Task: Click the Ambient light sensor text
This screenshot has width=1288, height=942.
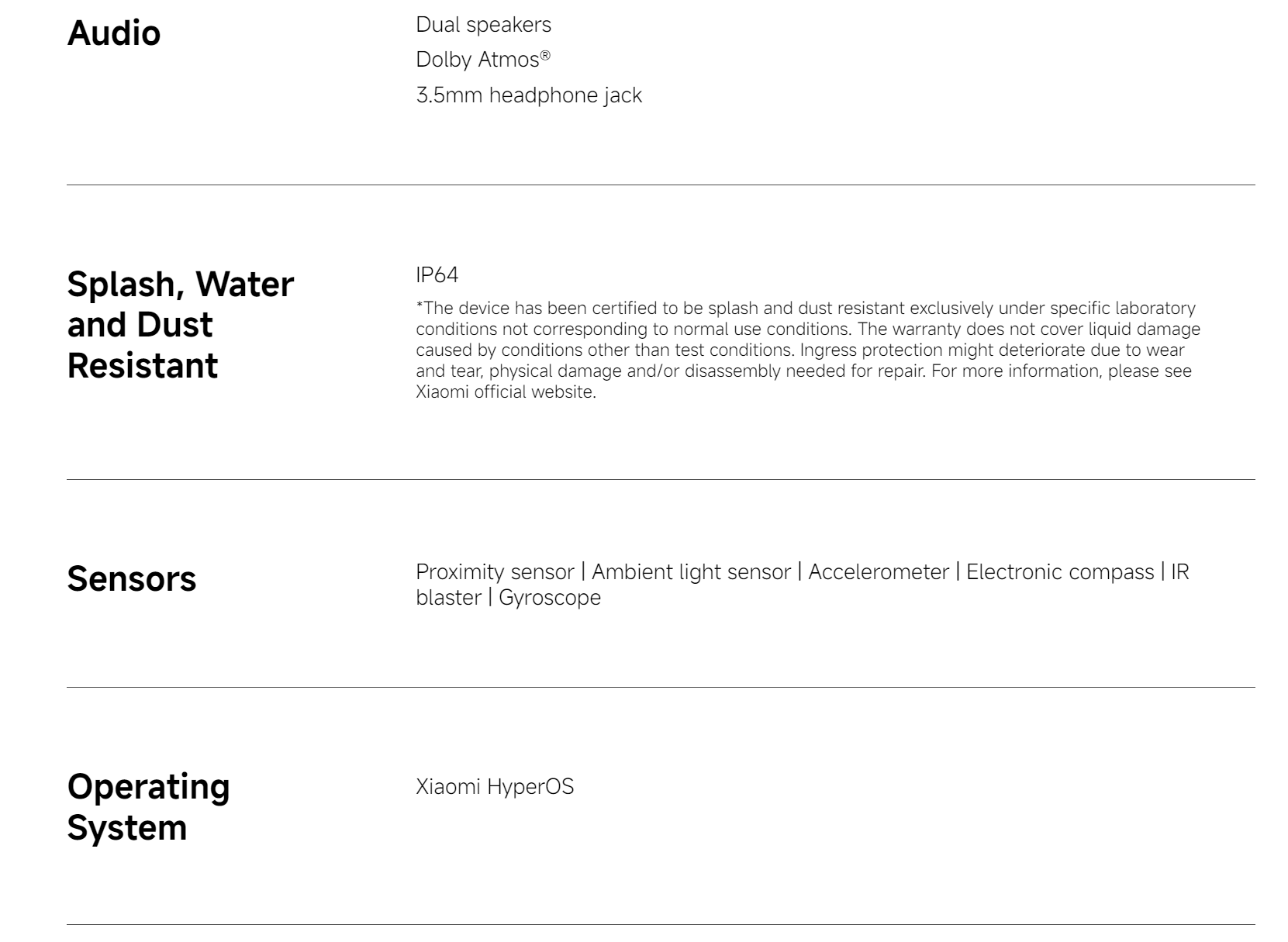Action: [691, 572]
